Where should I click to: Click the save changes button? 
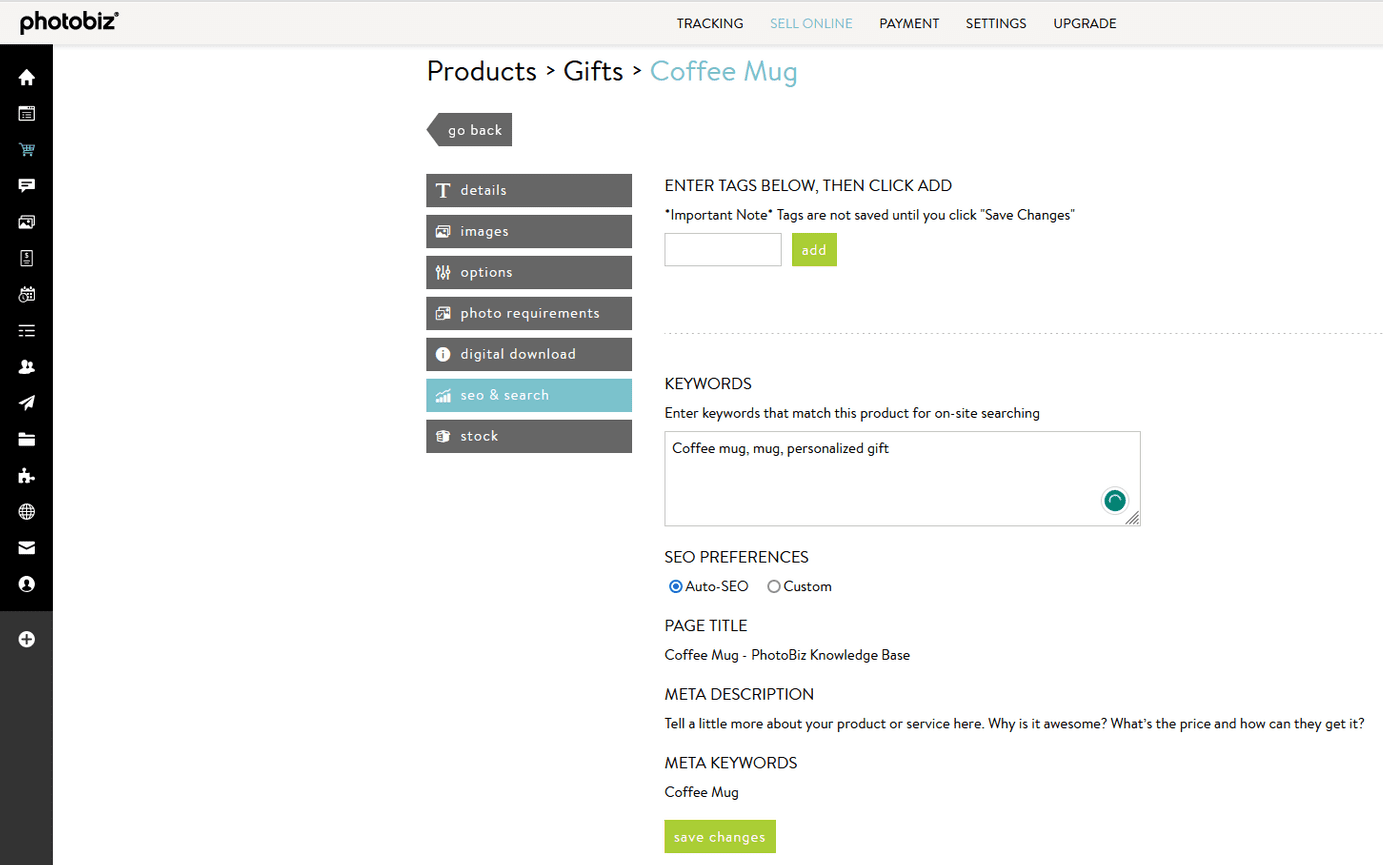click(719, 836)
